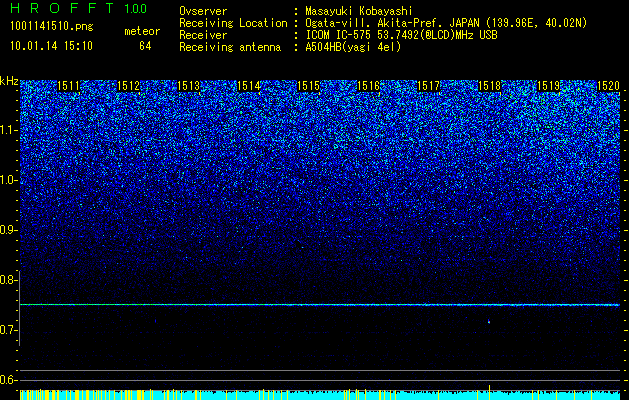Click the 0.9 kHz axis label

tap(8, 230)
